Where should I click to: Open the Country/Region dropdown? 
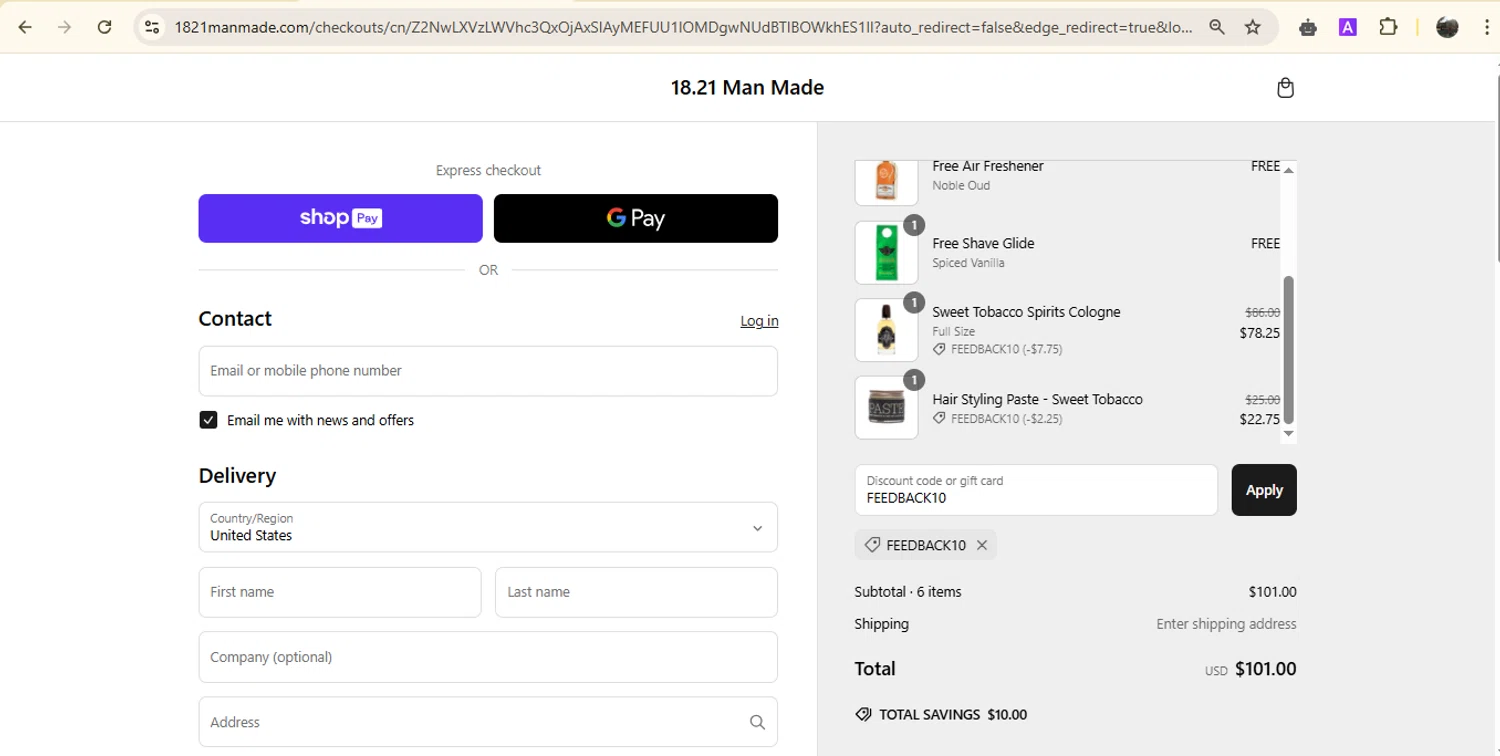click(488, 527)
